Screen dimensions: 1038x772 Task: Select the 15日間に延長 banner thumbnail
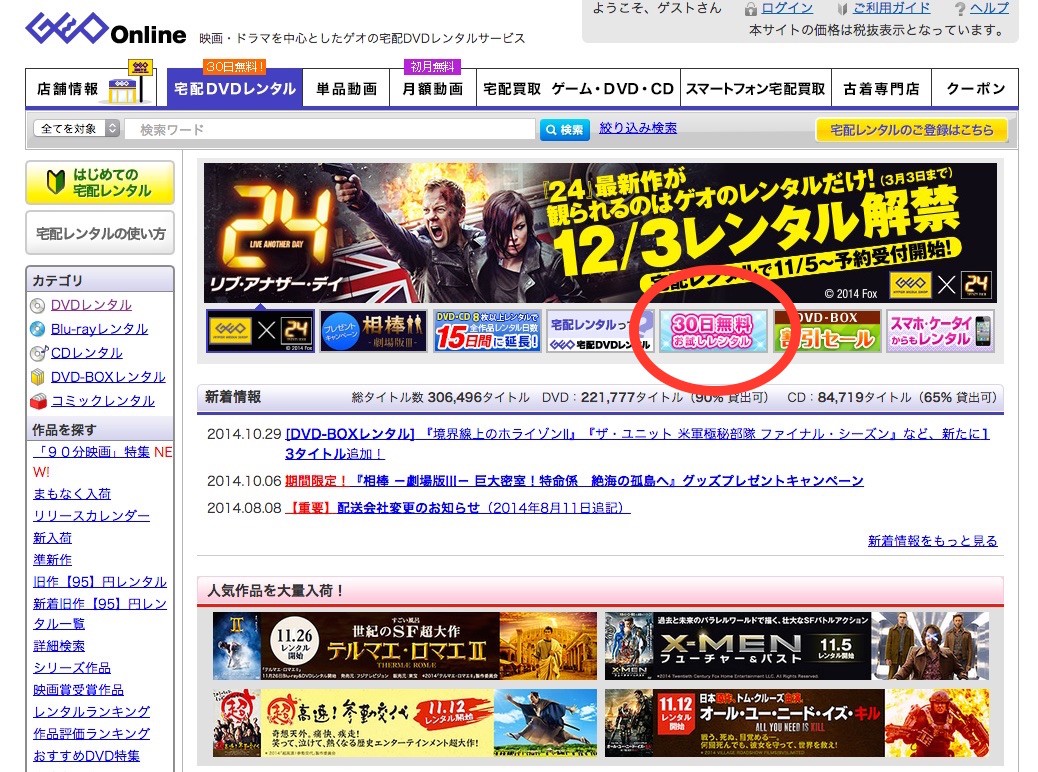pyautogui.click(x=487, y=330)
